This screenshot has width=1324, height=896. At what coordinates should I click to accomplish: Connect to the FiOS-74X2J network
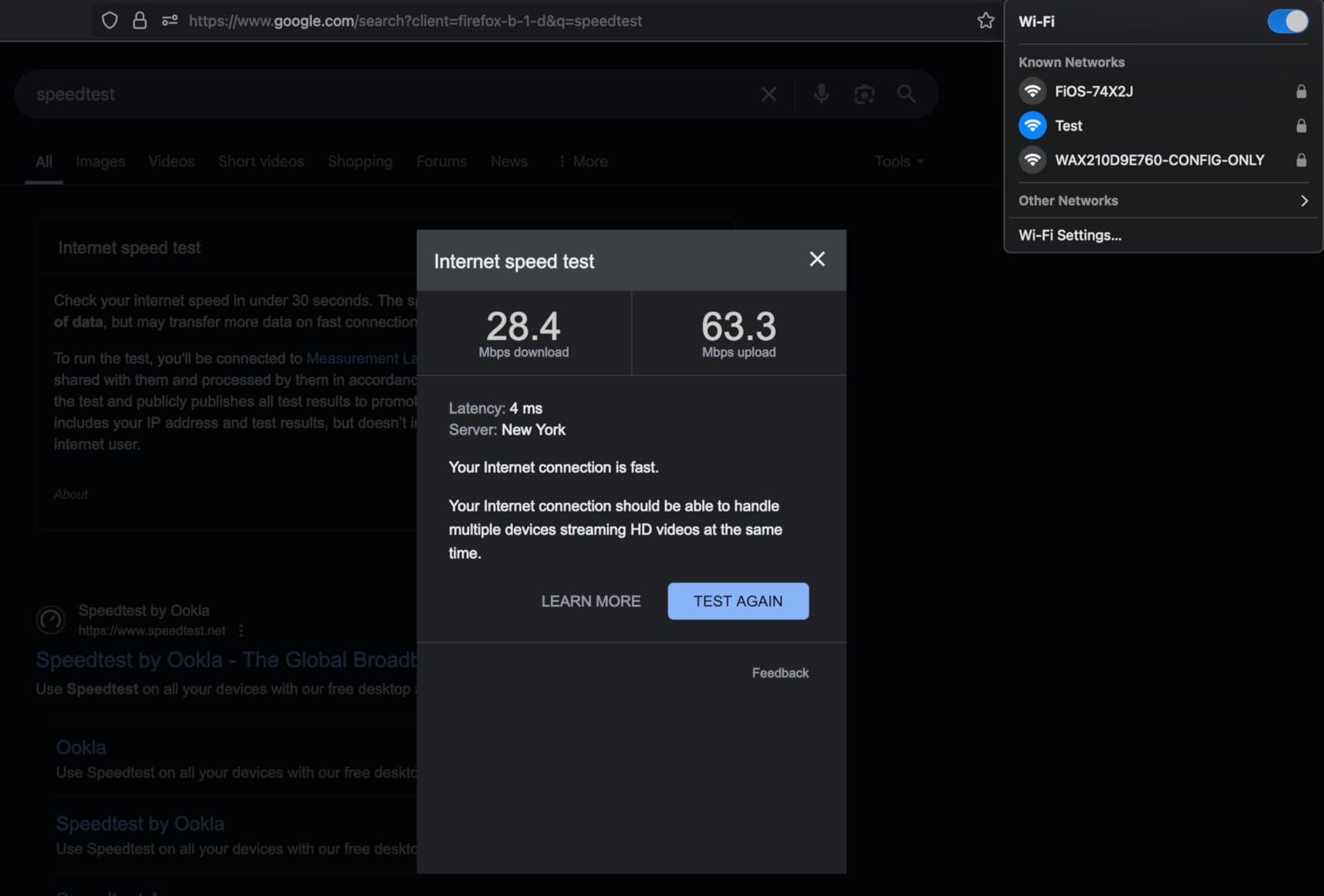1093,92
